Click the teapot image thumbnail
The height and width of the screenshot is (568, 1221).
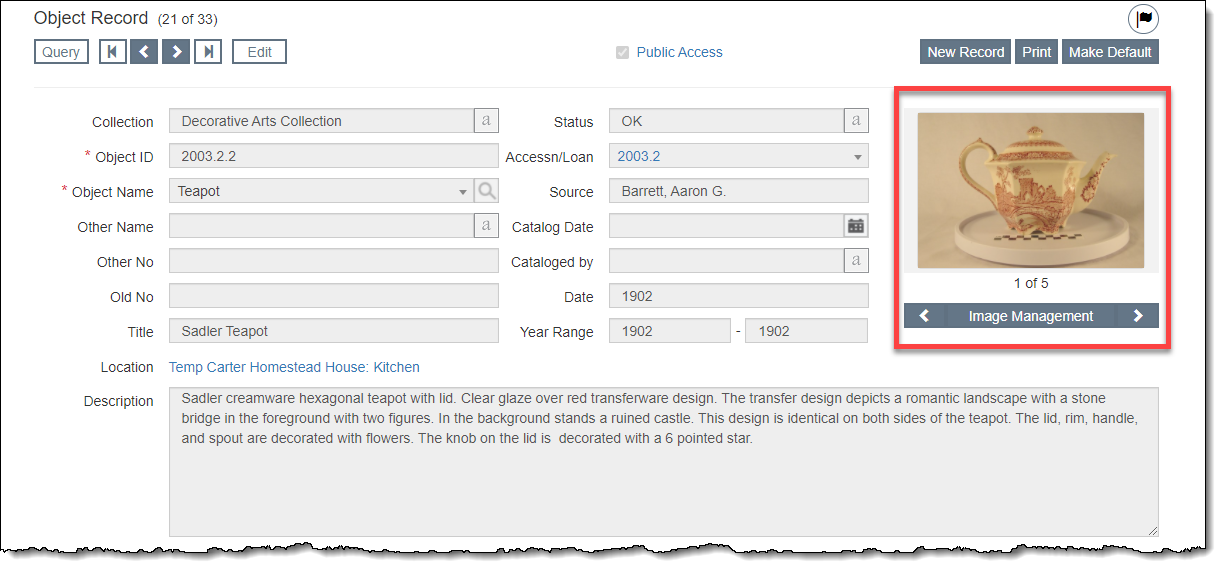(x=1030, y=190)
